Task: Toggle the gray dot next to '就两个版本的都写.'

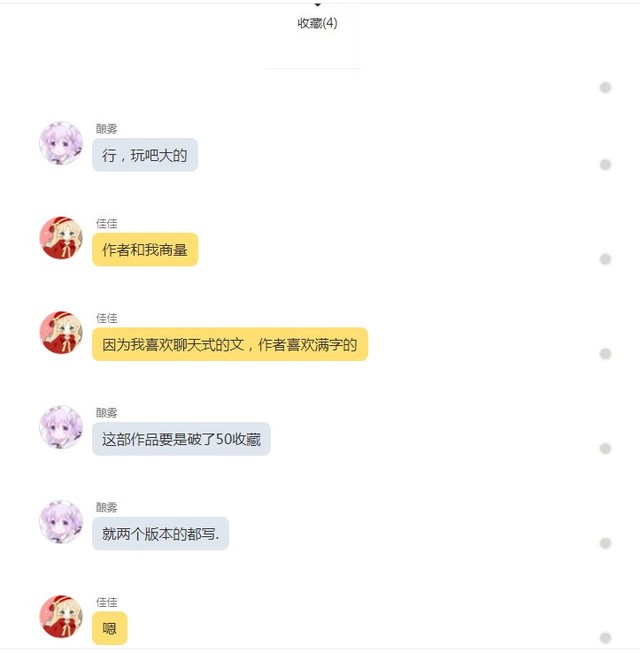Action: pos(605,543)
